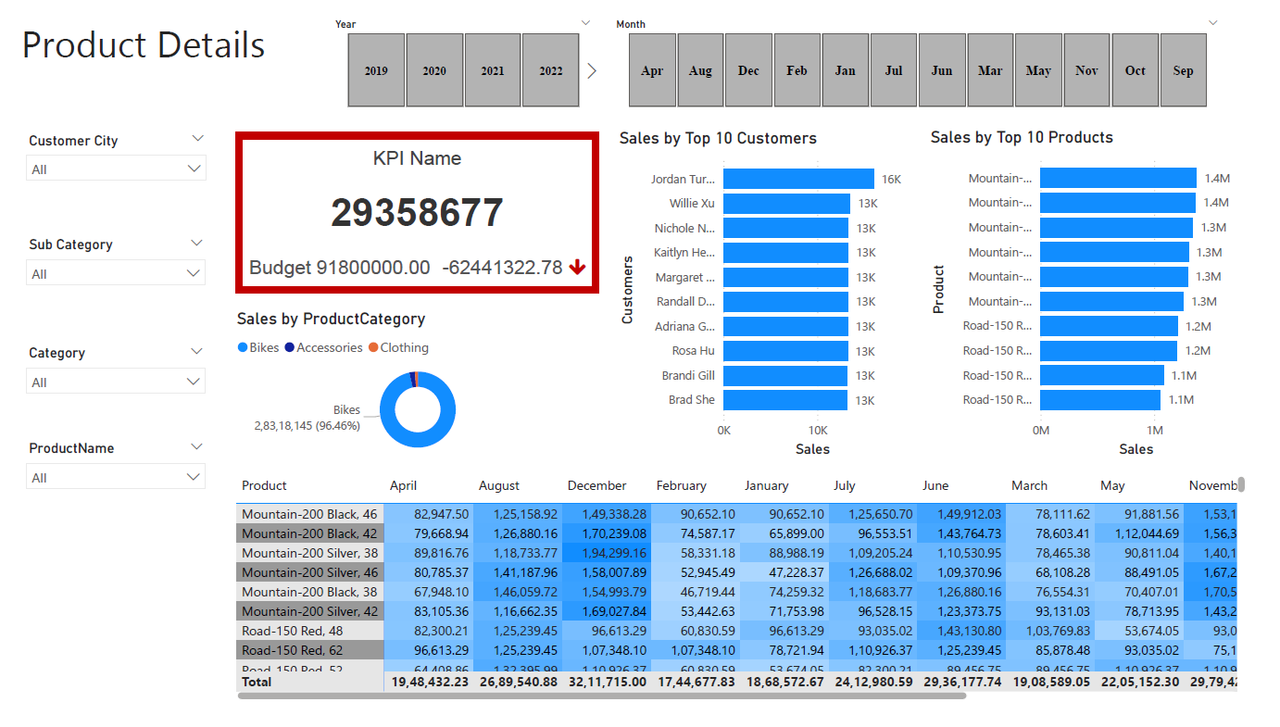This screenshot has height=727, width=1280.
Task: Open the Month slicer header chevron
Action: (1212, 21)
